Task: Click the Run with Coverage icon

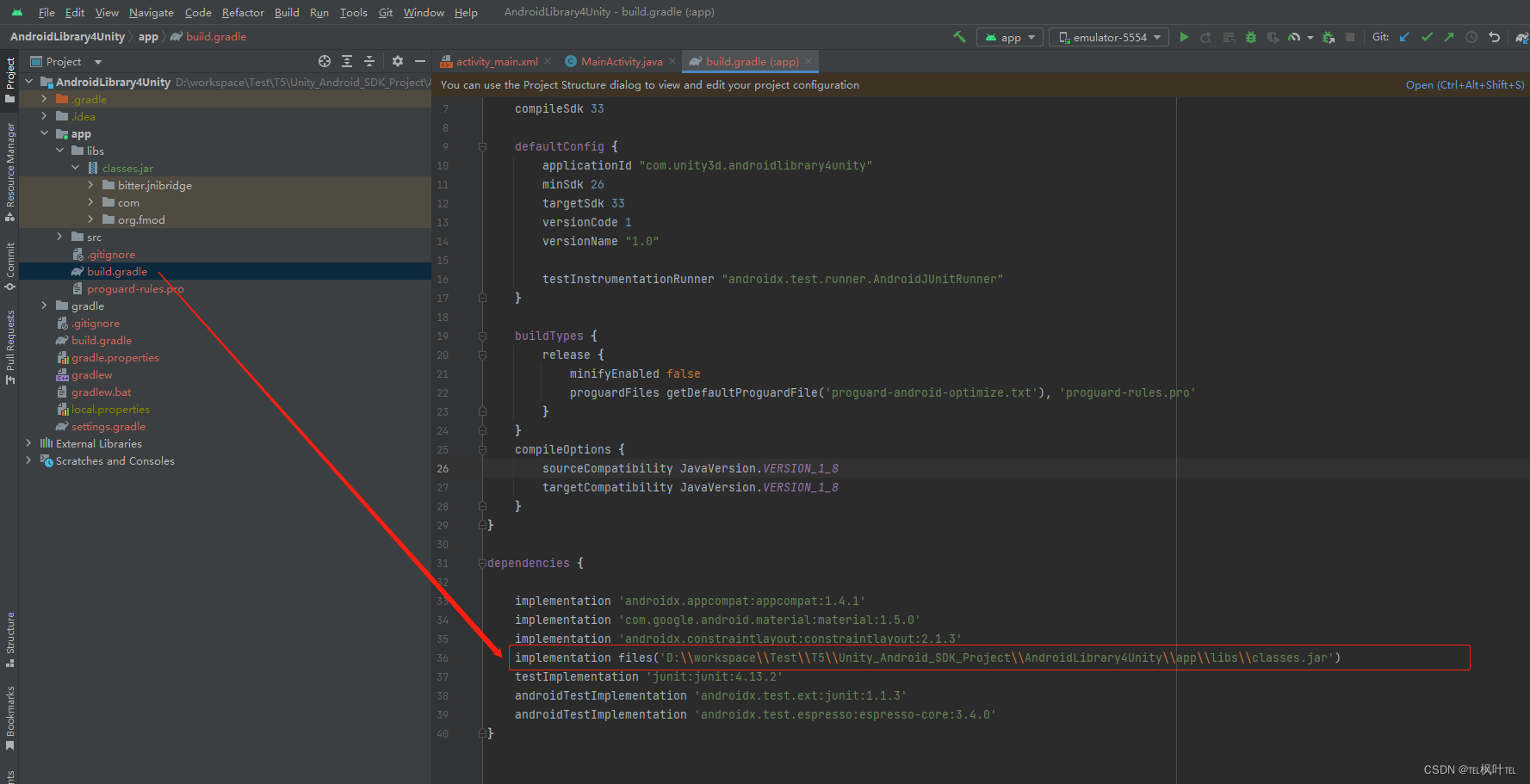Action: click(1273, 37)
